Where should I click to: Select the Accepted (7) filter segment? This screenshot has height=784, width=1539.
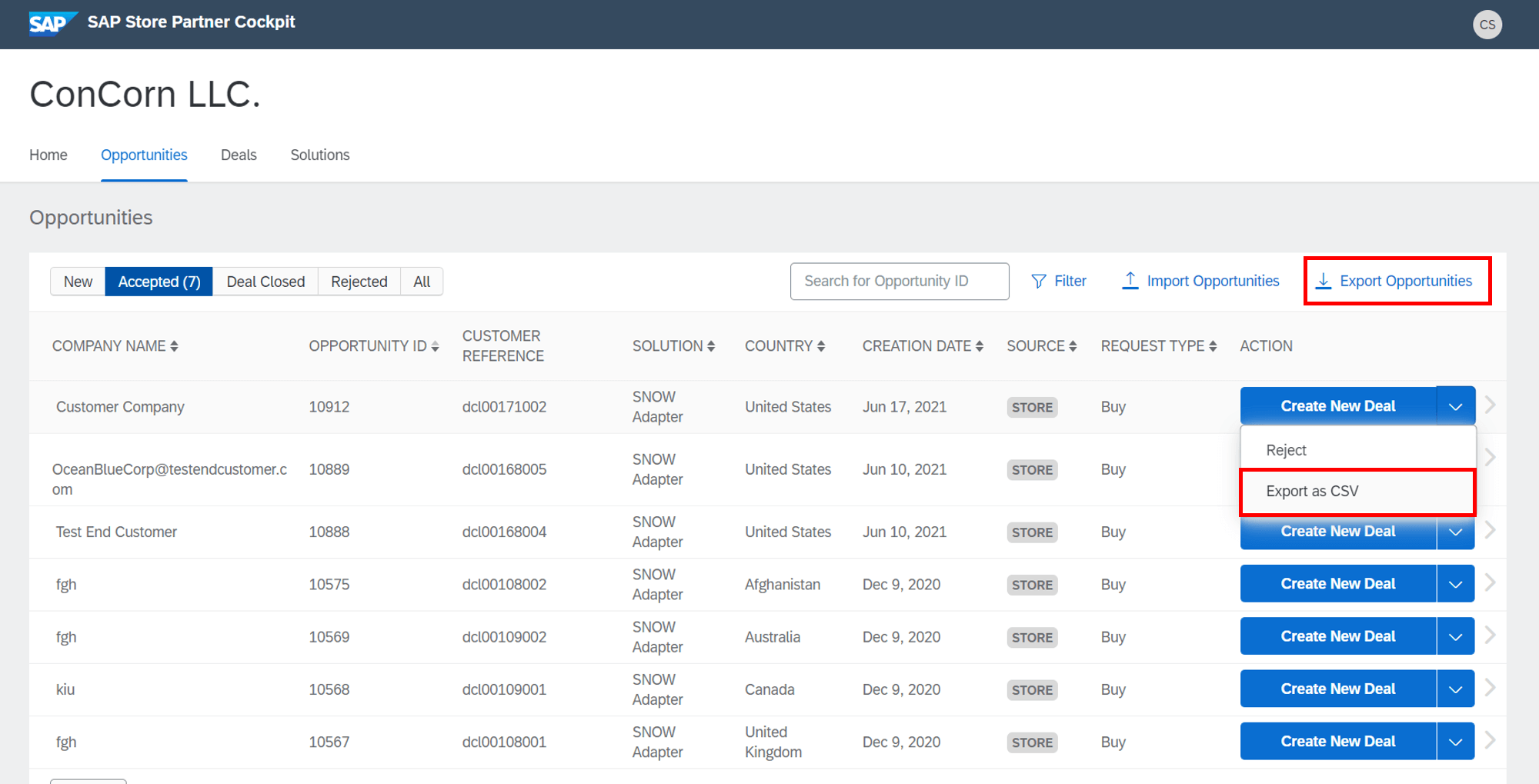[x=159, y=282]
